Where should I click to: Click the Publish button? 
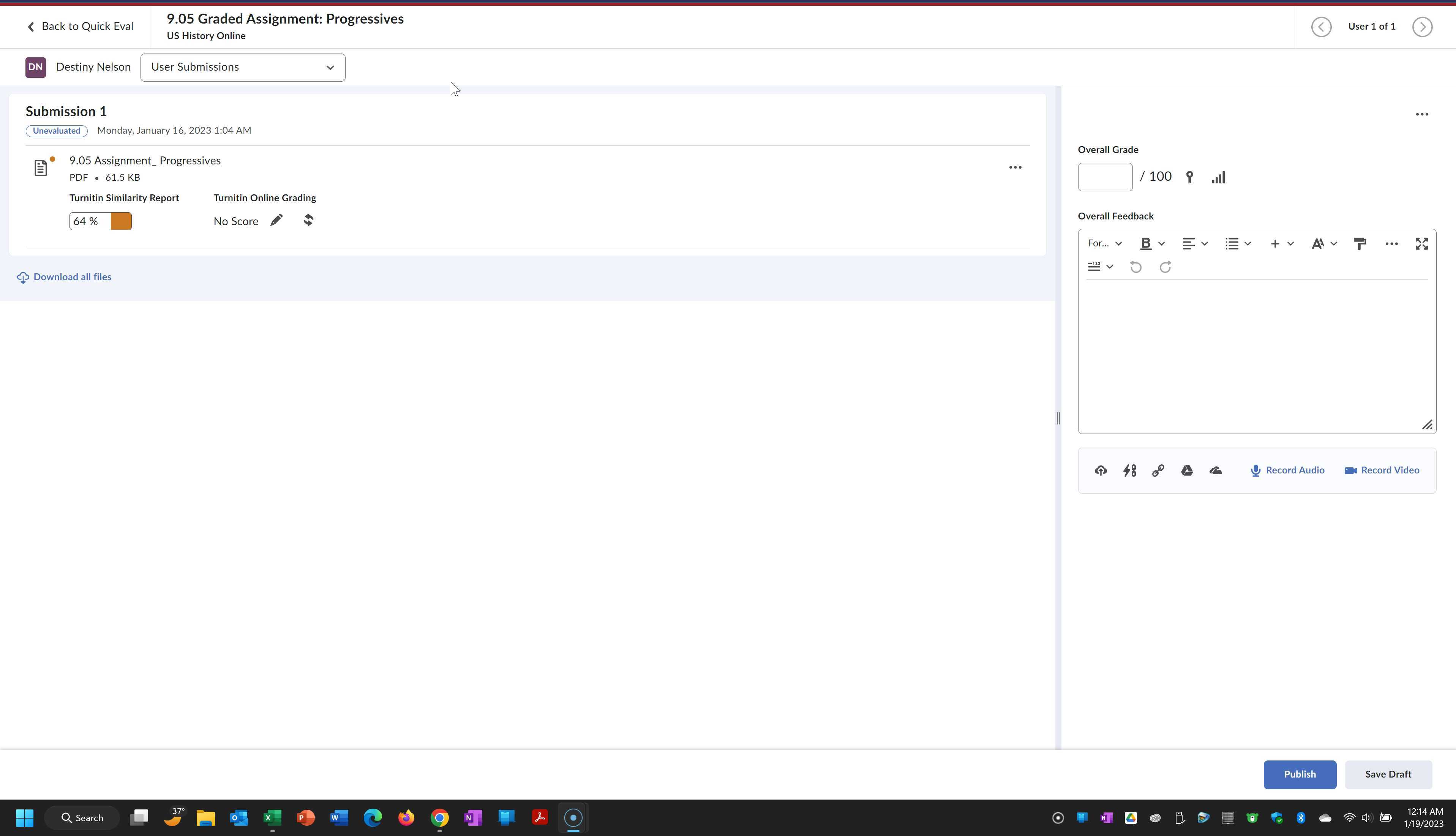click(1299, 774)
